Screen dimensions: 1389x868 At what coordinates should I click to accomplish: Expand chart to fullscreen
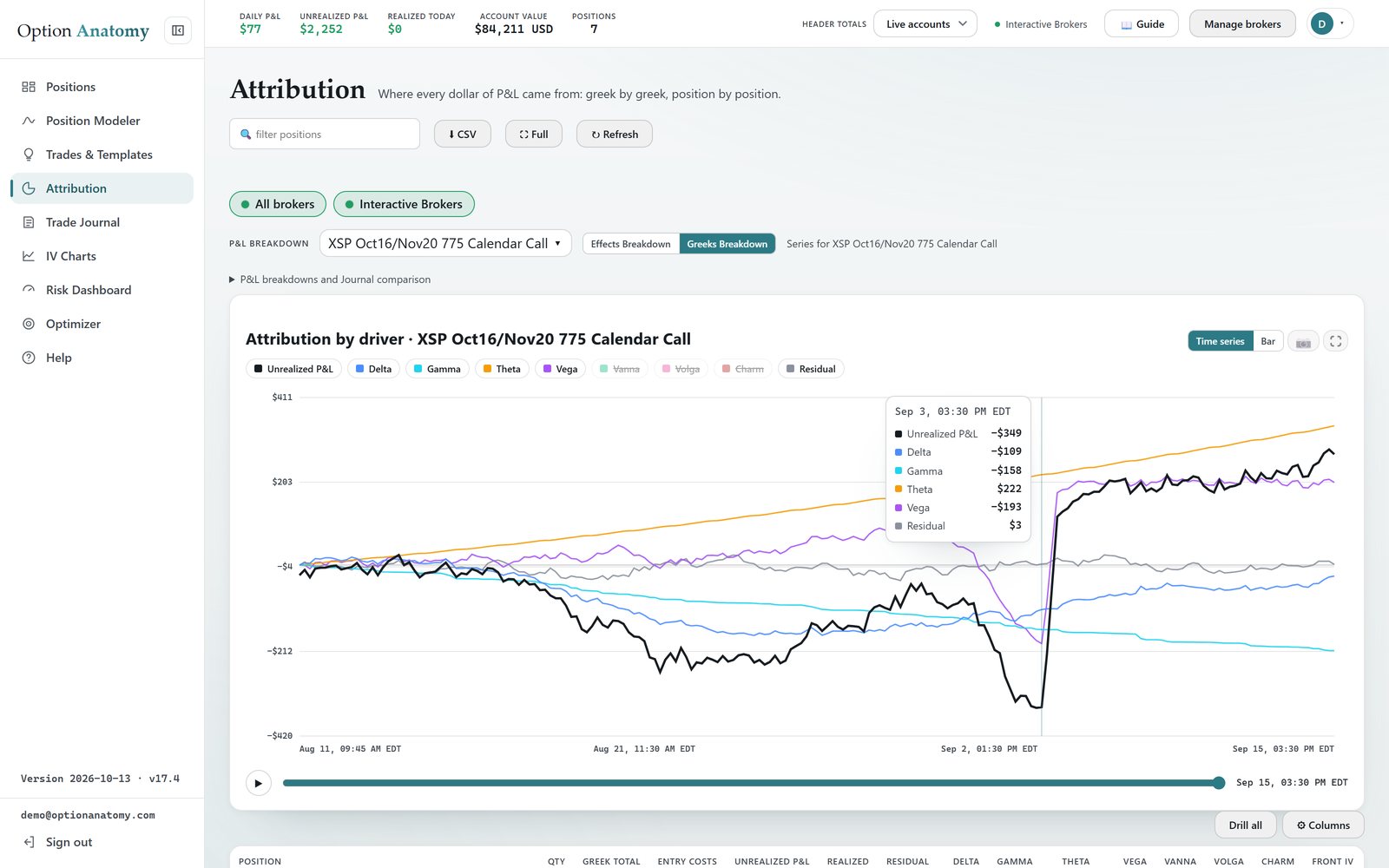[1336, 341]
